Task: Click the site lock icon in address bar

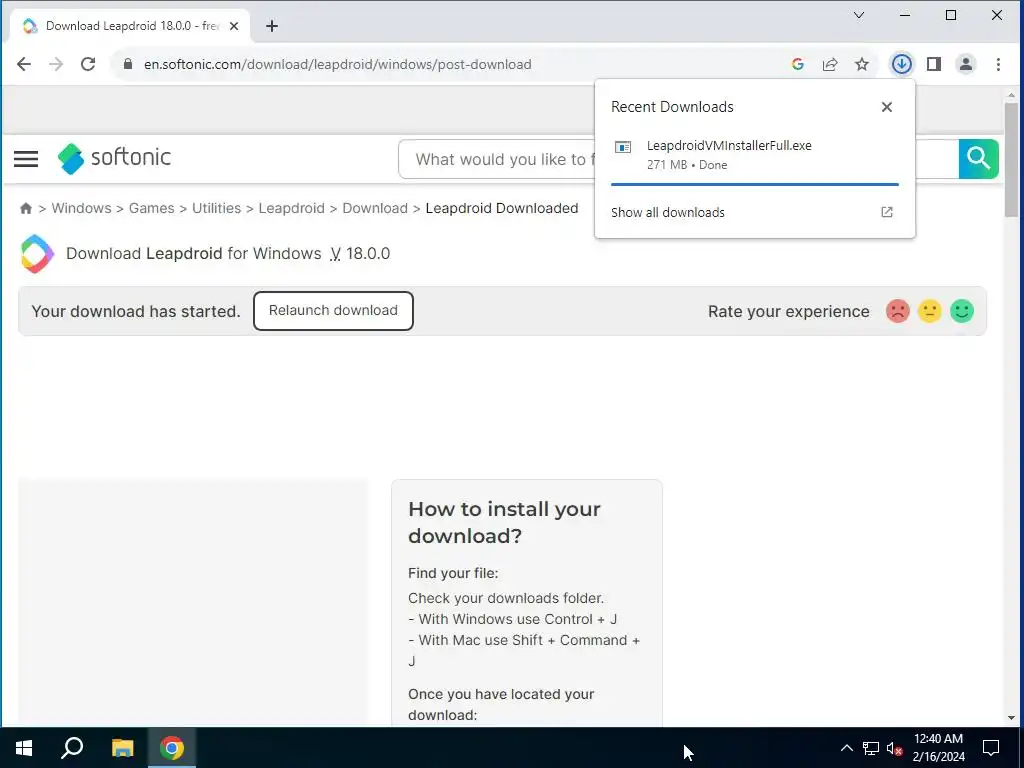Action: coord(128,64)
